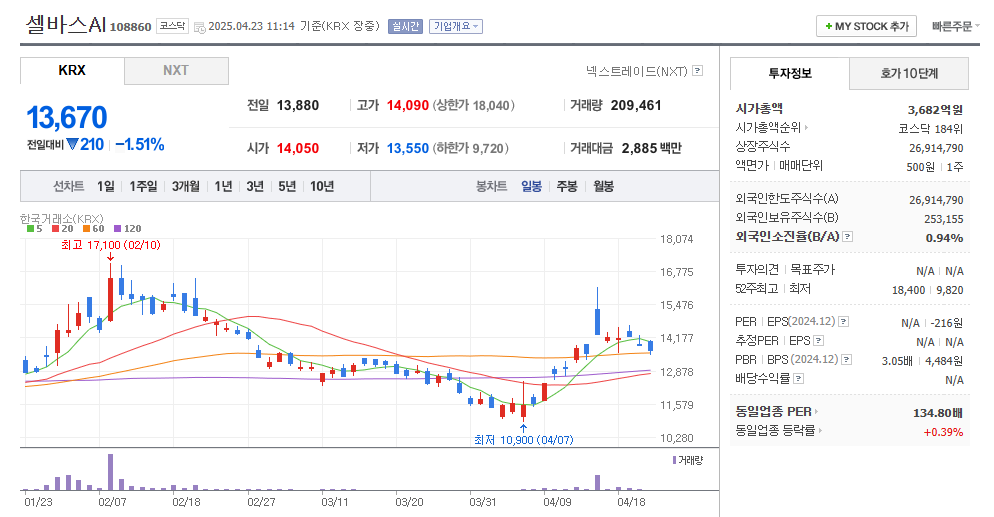Open help icon next to 추정PER EPS
Viewport: 994px width, 517px height.
pyautogui.click(x=818, y=341)
